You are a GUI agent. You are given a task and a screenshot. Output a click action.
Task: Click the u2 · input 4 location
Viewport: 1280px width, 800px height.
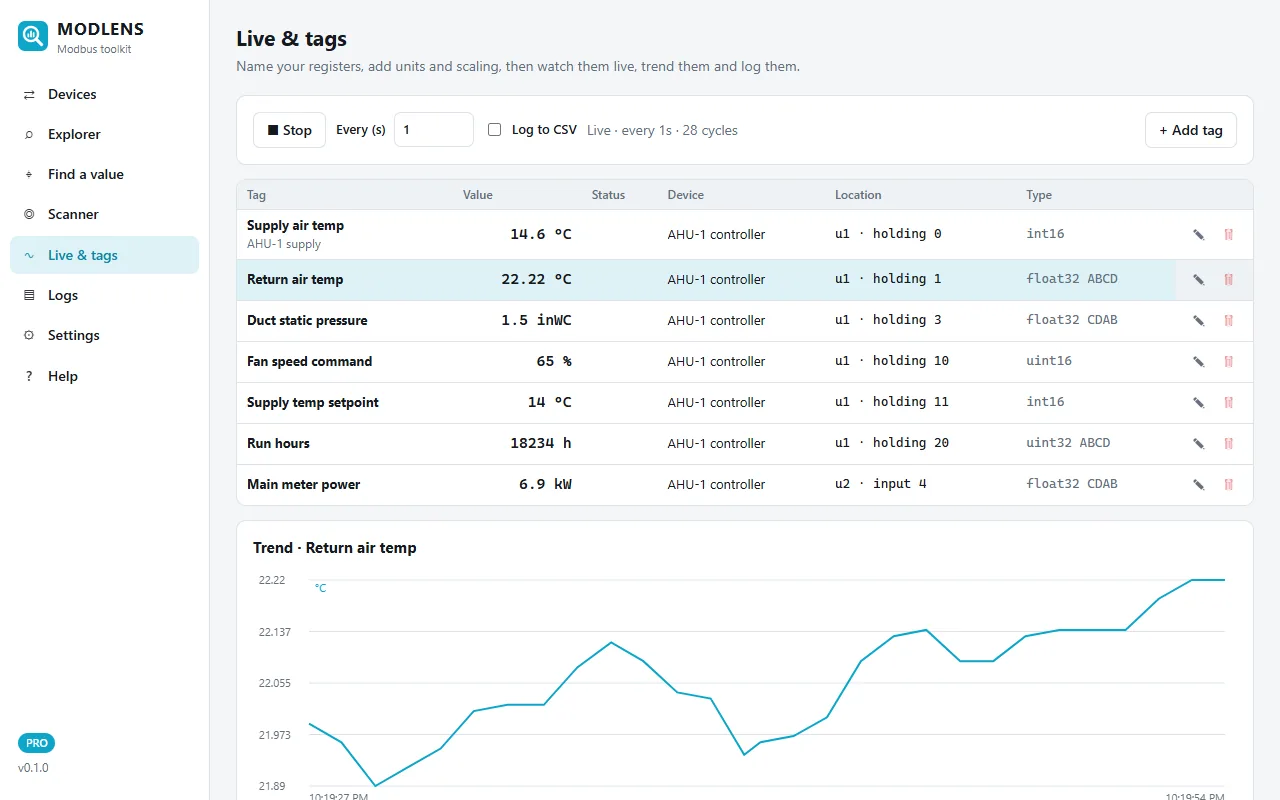[x=881, y=484]
